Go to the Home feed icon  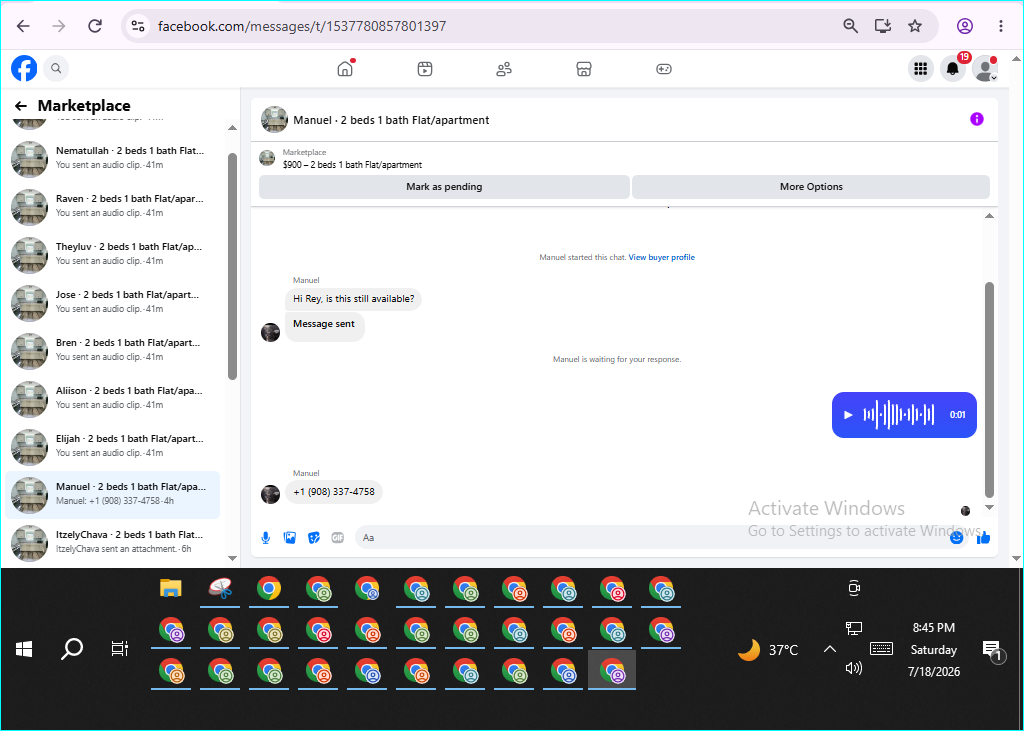[x=345, y=69]
